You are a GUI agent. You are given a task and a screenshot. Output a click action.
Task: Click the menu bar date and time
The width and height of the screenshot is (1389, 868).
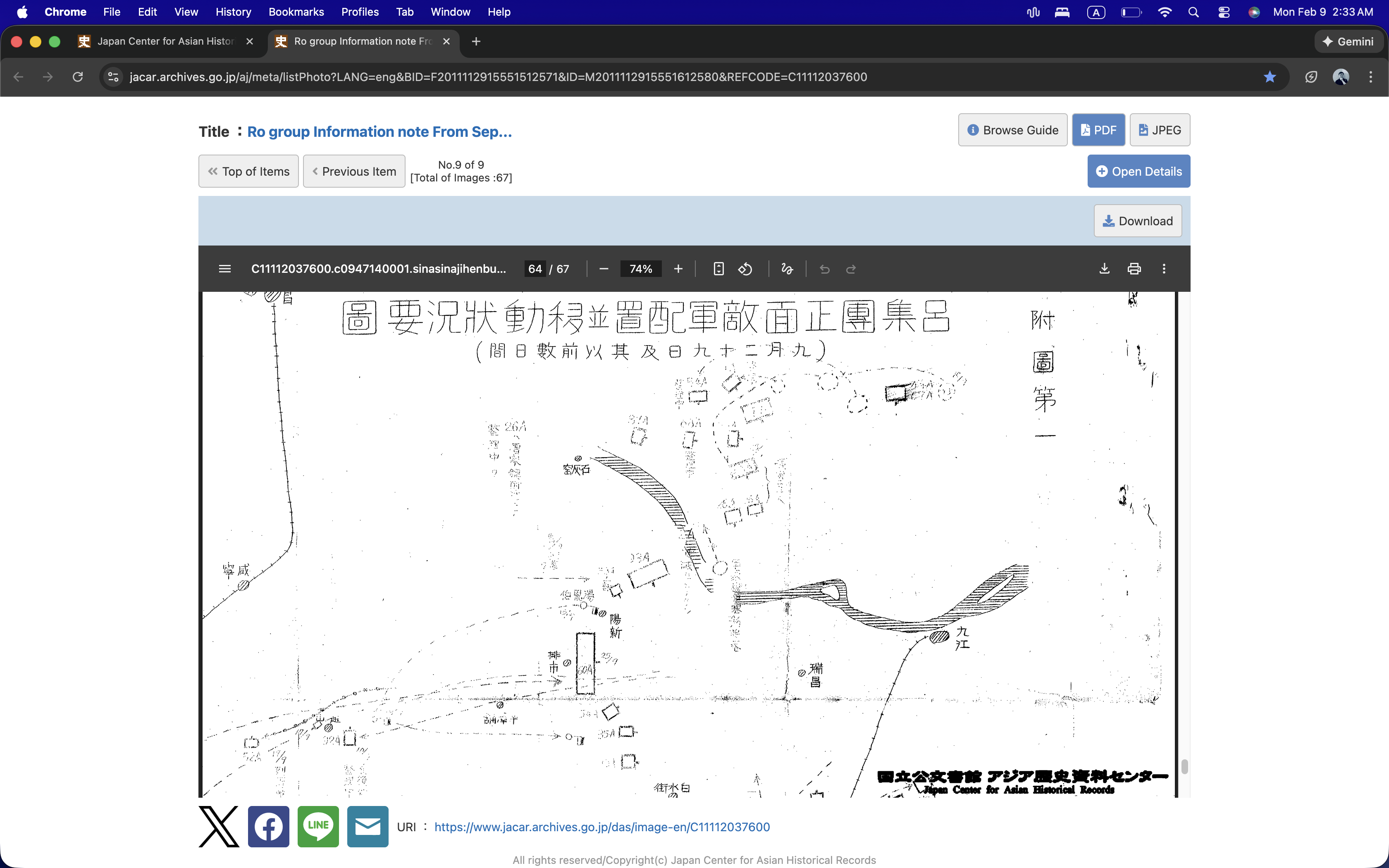click(1323, 12)
